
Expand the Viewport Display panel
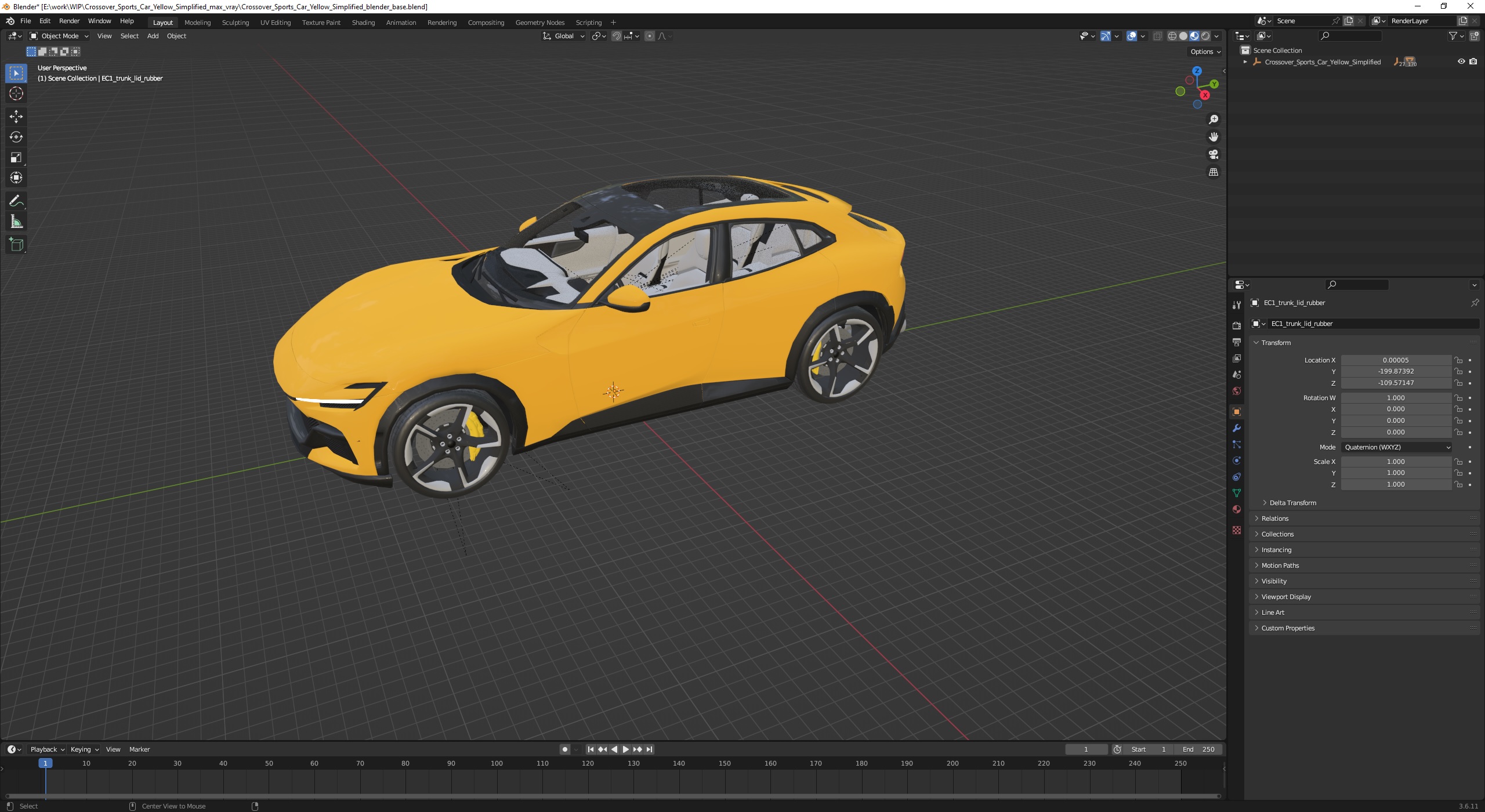pos(1285,597)
